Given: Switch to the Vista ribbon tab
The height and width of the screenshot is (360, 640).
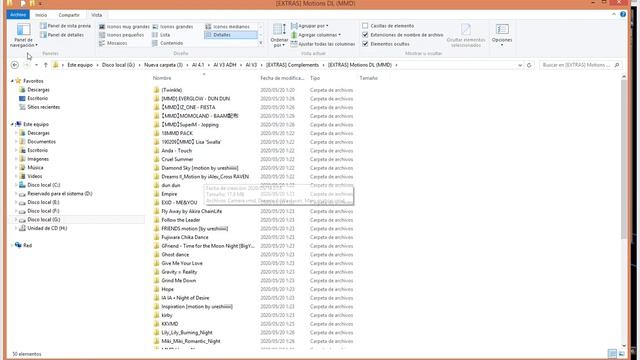Looking at the screenshot, I should (97, 15).
